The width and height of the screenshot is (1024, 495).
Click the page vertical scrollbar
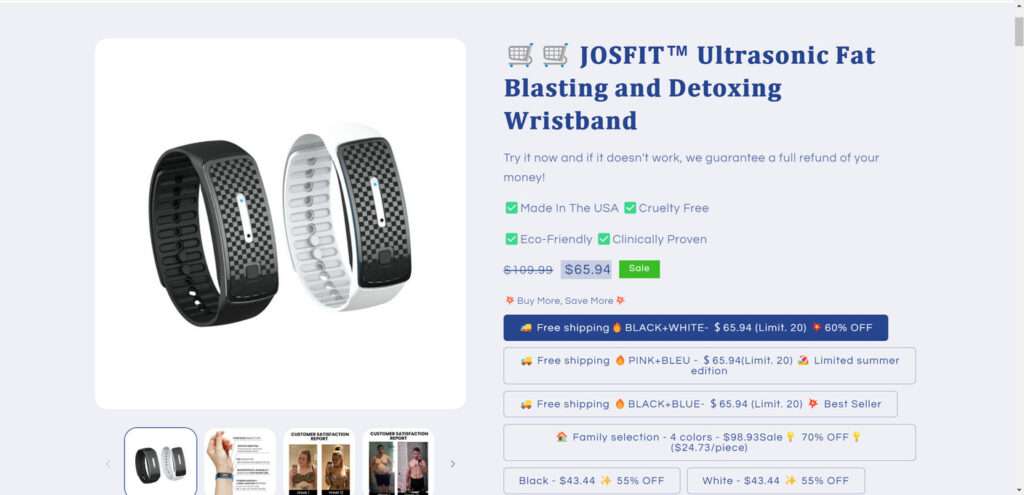click(x=1019, y=248)
